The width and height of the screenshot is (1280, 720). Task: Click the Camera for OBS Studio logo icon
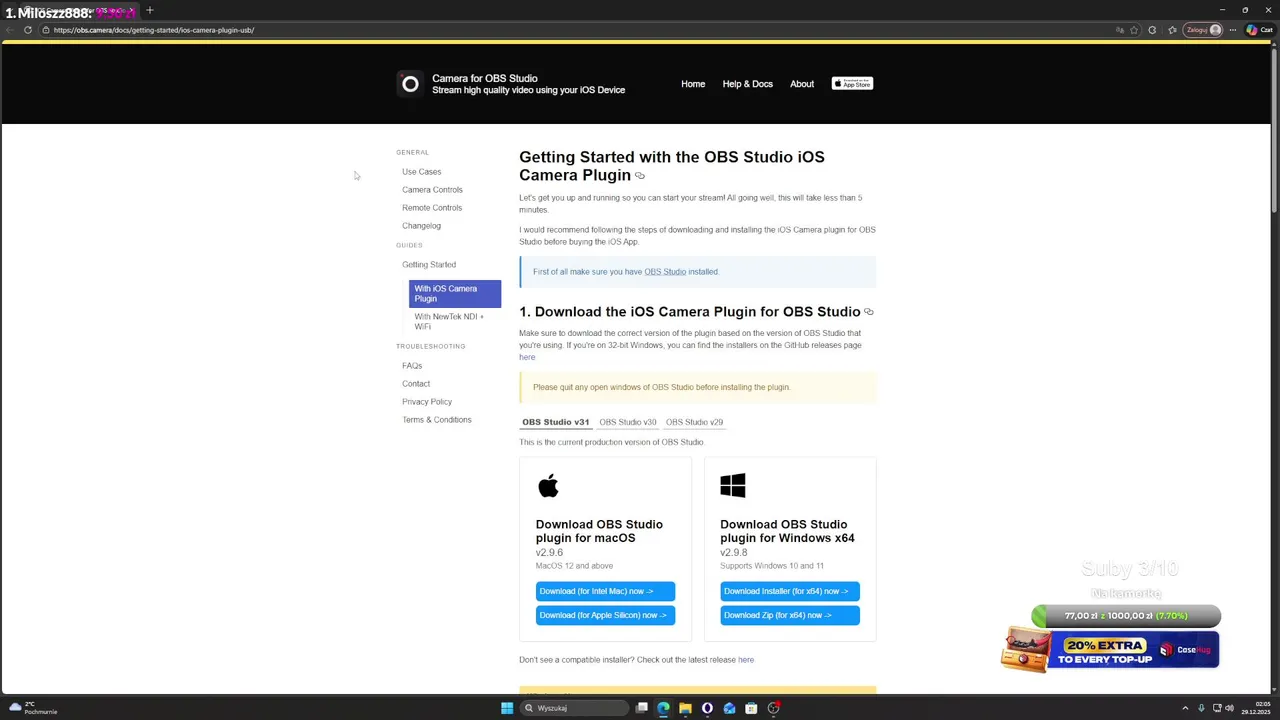pyautogui.click(x=410, y=84)
